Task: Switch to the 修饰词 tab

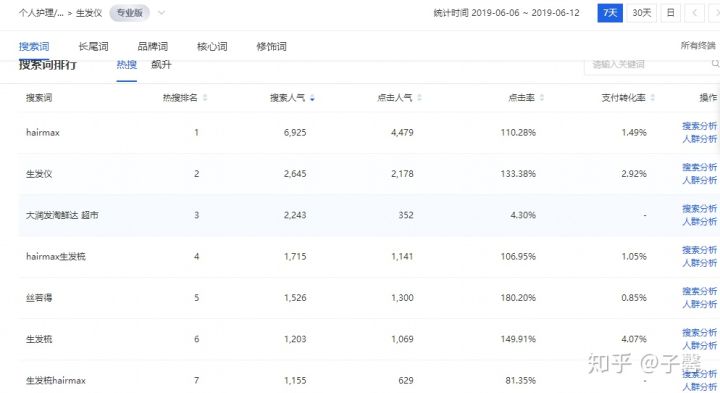Action: [x=271, y=46]
